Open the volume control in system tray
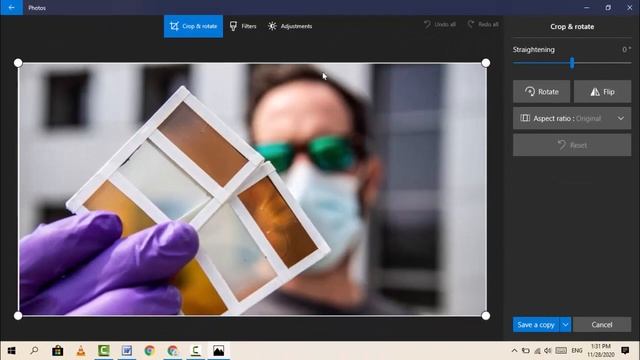Image resolution: width=640 pixels, height=360 pixels. click(548, 351)
